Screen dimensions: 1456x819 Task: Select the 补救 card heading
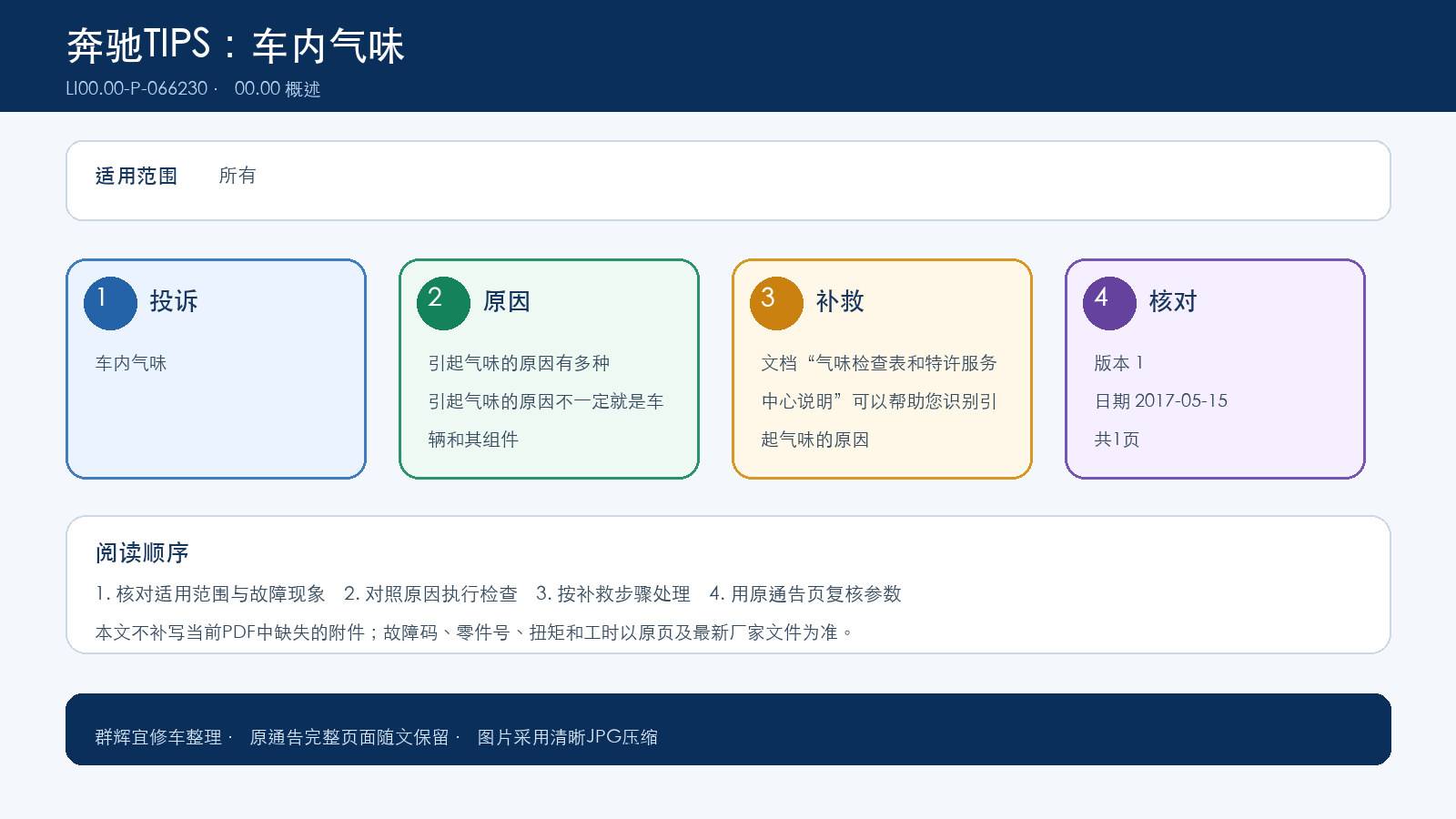(x=840, y=301)
